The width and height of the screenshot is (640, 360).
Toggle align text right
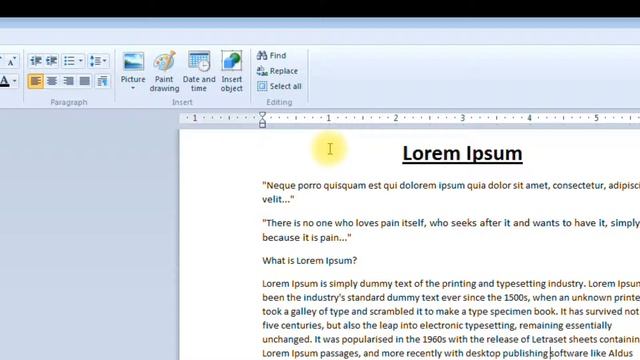pos(68,81)
